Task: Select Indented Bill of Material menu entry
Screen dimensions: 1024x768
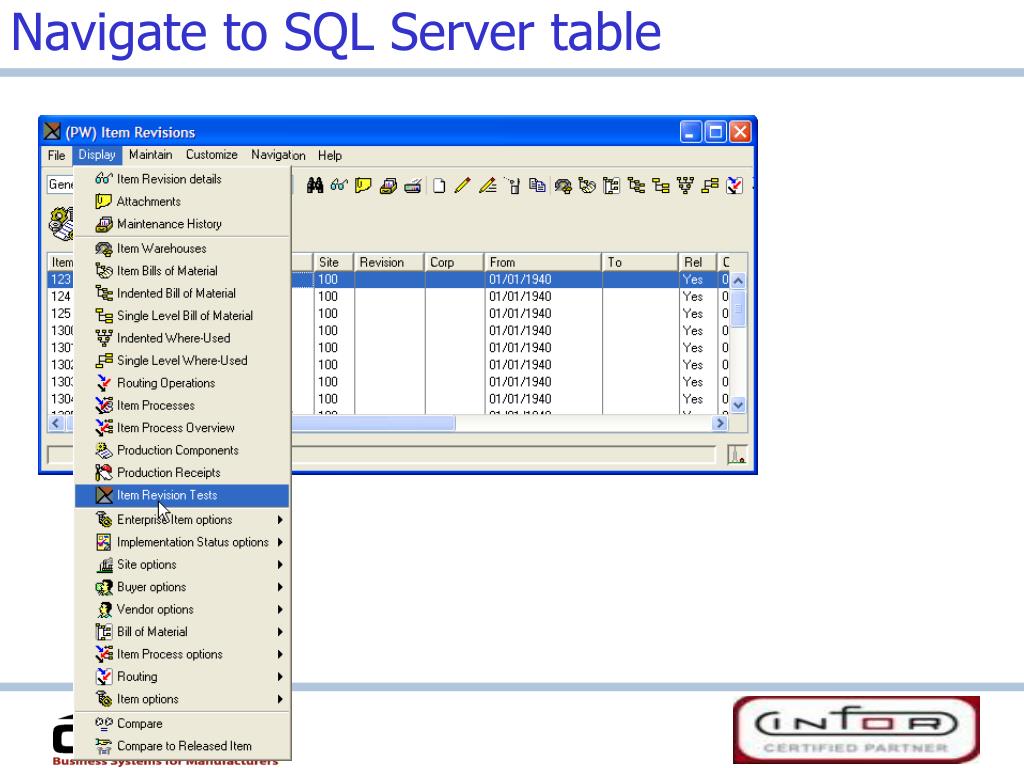Action: 182,293
